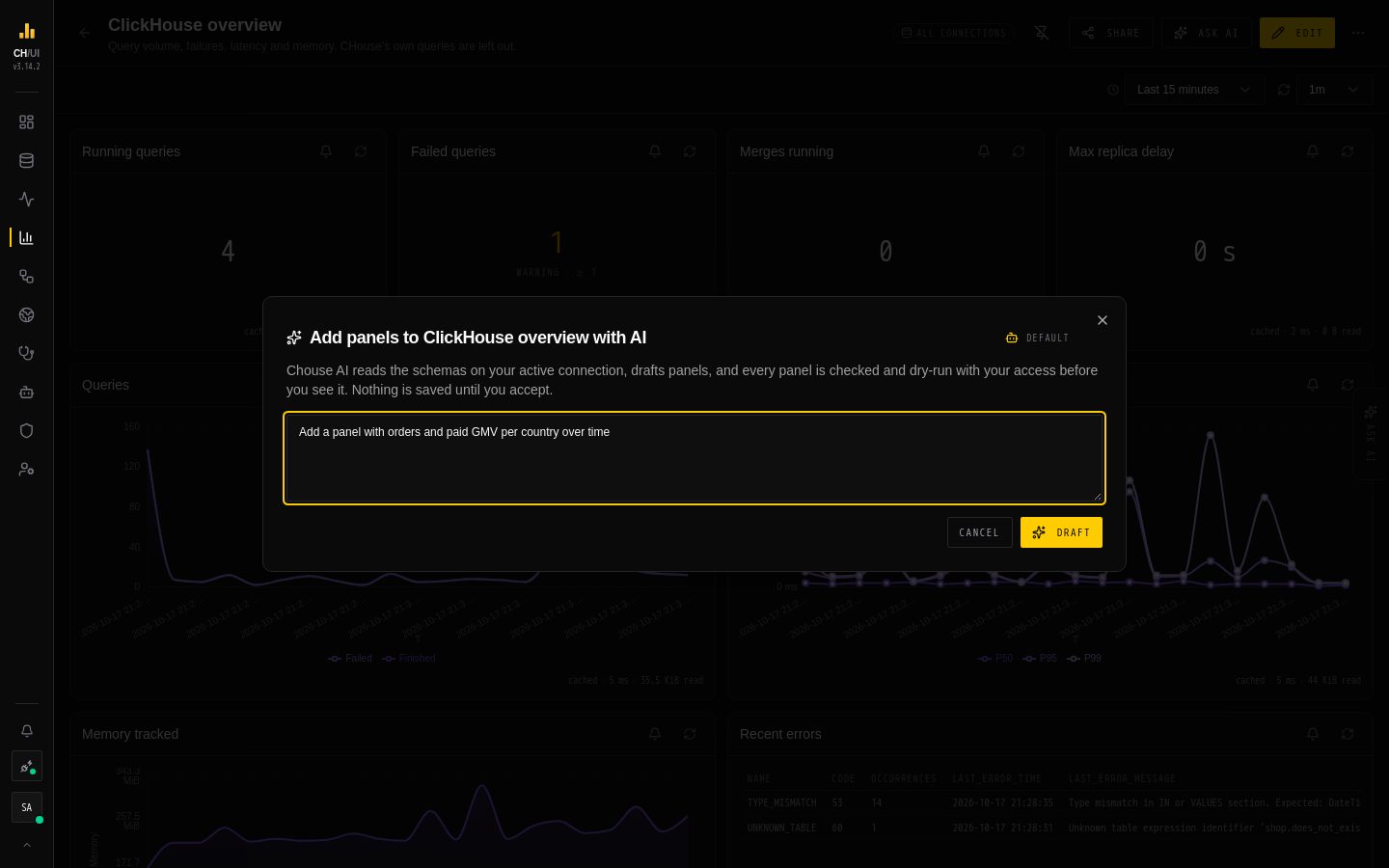Screen dimensions: 1389x868
Task: Click the Max replica delay bell icon
Action: click(1313, 151)
